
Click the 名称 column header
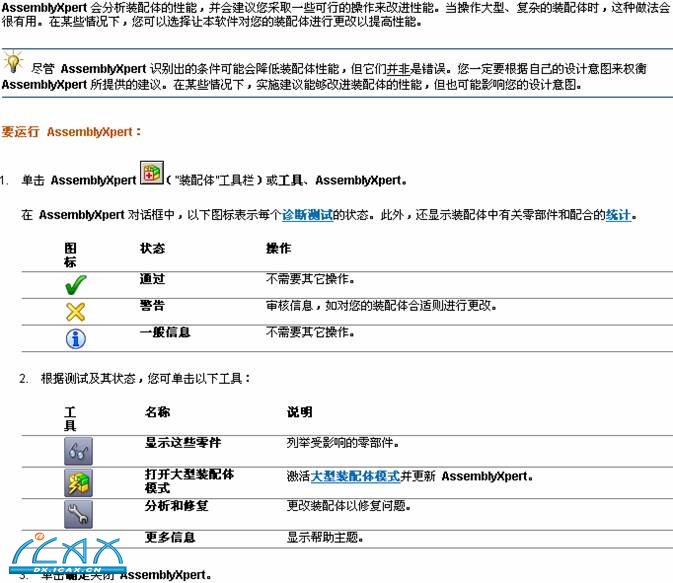pos(158,412)
